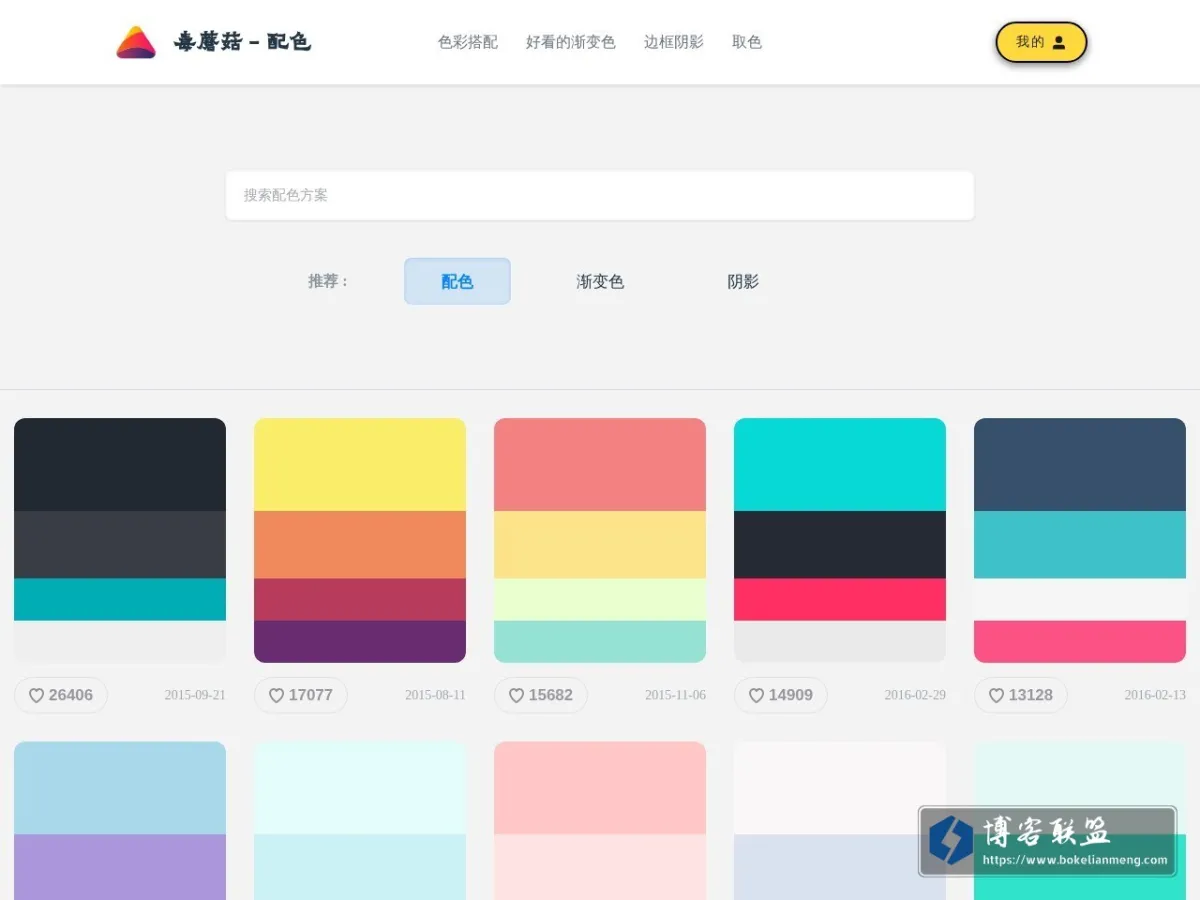Heart the palette with 15682 likes
Viewport: 1200px width, 900px height.
coord(541,695)
